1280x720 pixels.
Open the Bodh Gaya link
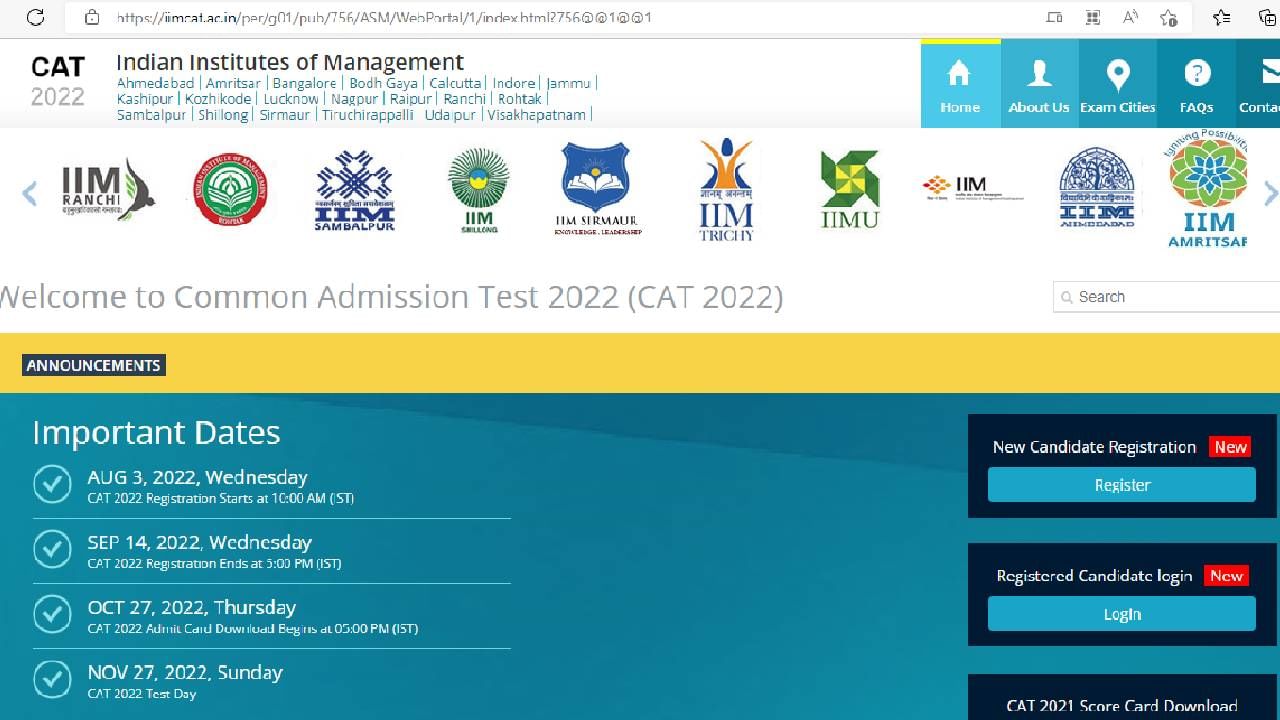pyautogui.click(x=383, y=83)
